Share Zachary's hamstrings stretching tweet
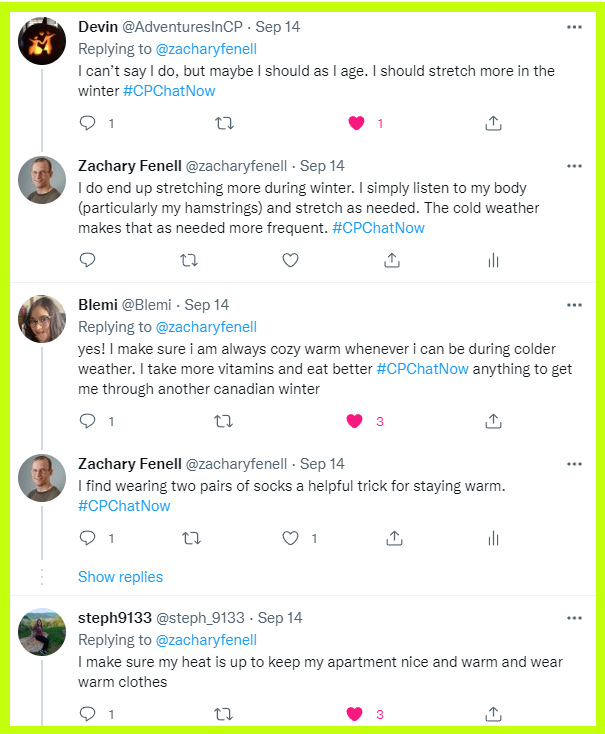Screen dimensions: 605x734 (392, 260)
